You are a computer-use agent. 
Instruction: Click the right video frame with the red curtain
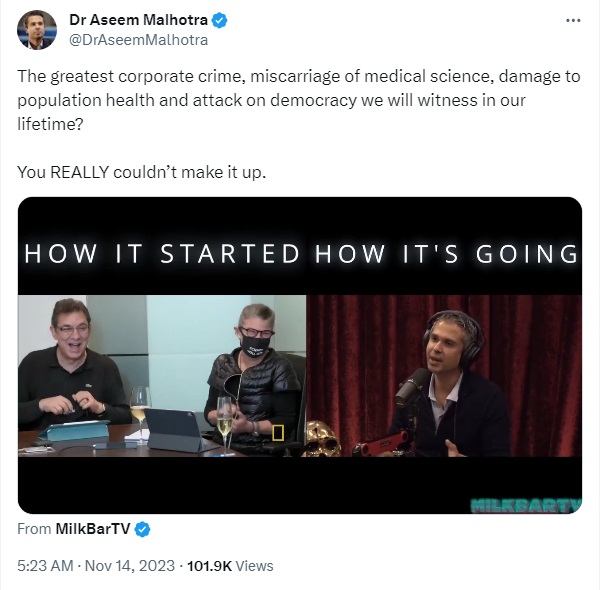[x=444, y=376]
